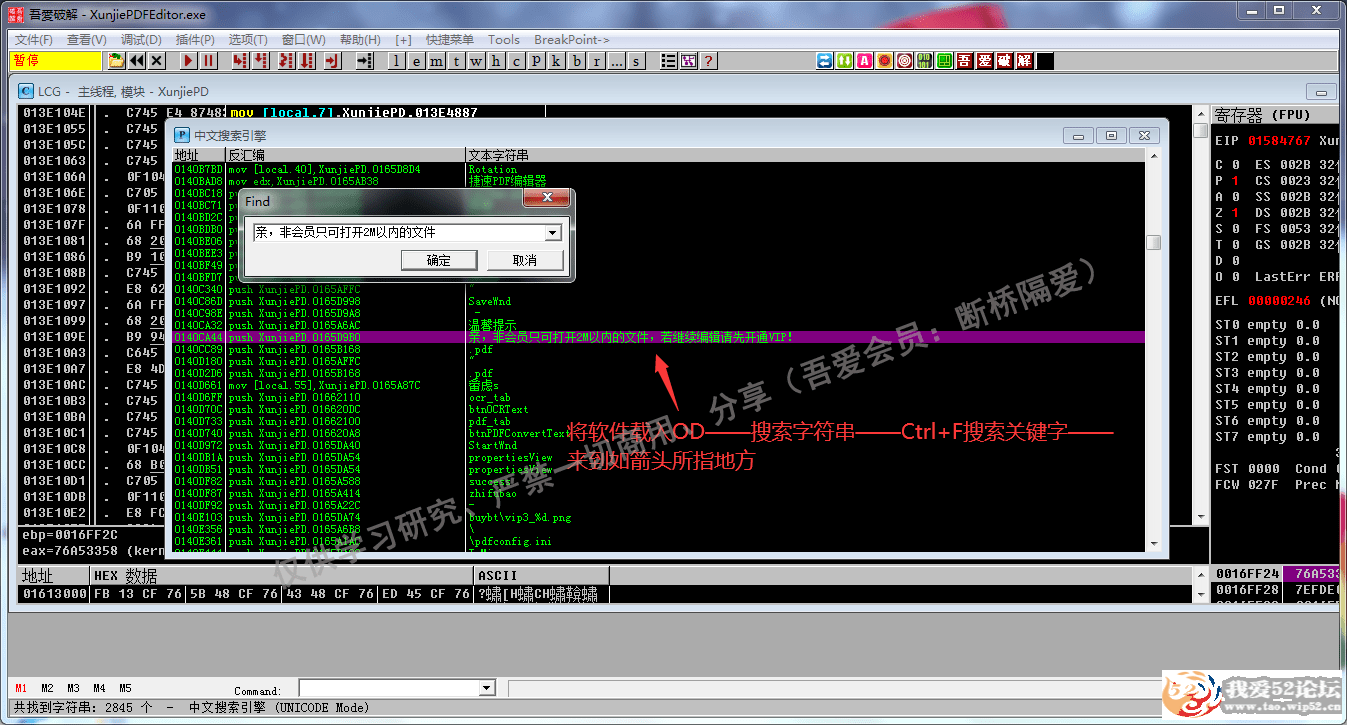This screenshot has width=1347, height=725.
Task: Click the Execute till return icon
Action: 333,61
